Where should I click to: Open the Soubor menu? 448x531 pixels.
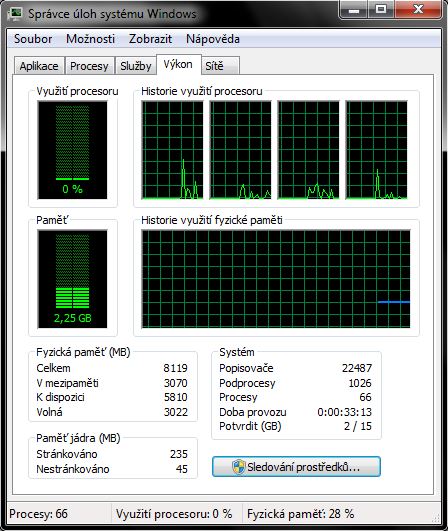(33, 39)
